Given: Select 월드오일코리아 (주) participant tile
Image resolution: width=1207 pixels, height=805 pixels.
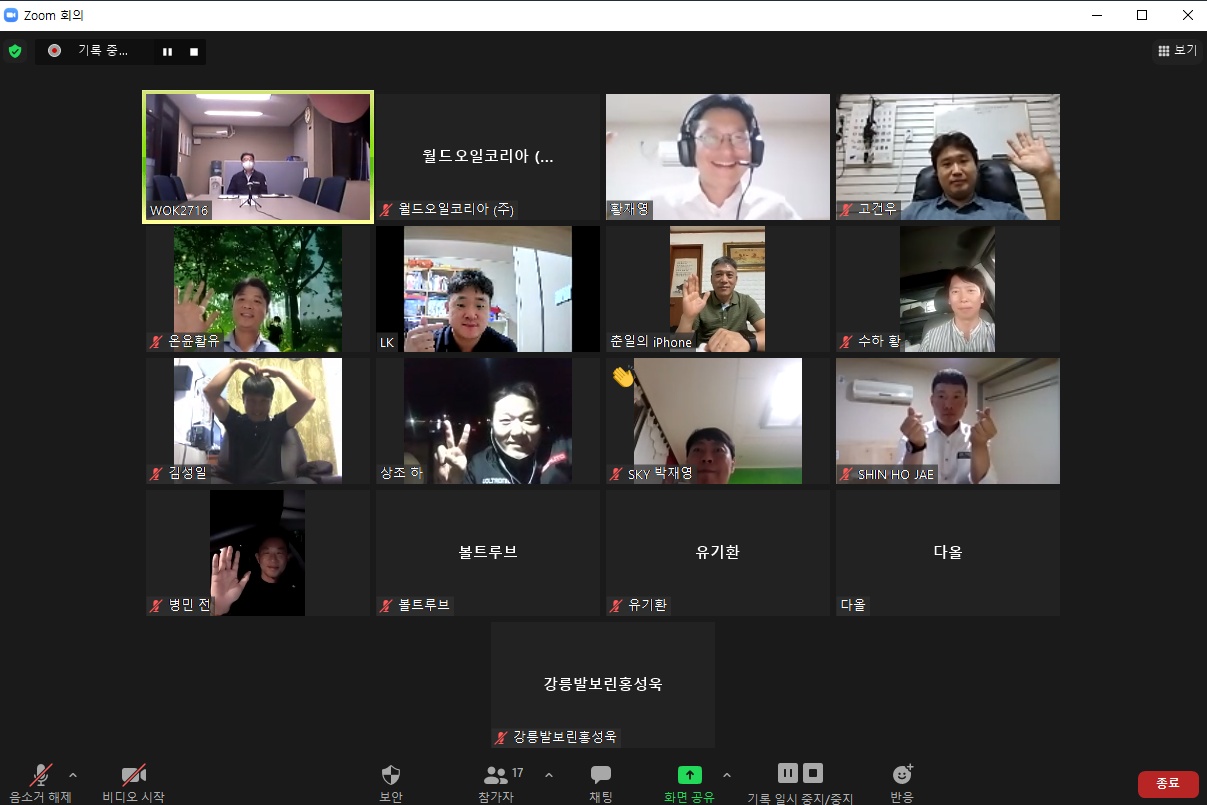Looking at the screenshot, I should tap(488, 157).
